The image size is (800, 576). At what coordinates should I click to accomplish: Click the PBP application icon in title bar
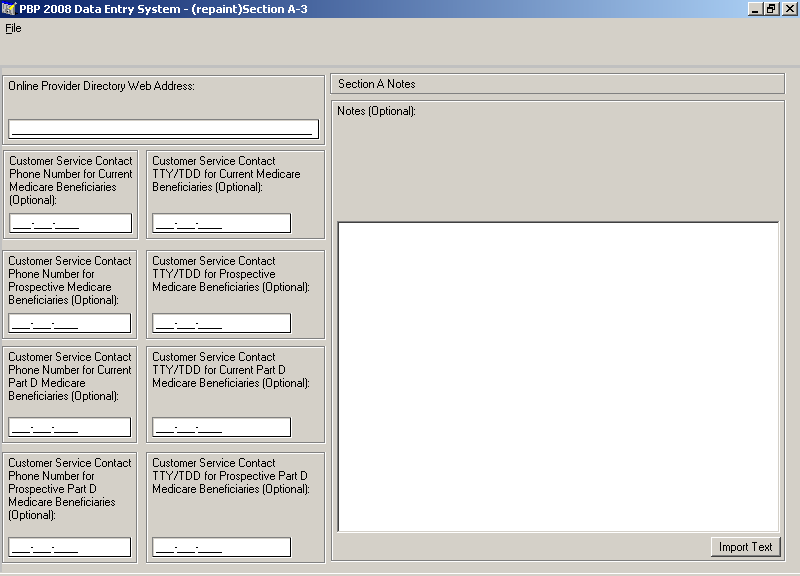coord(9,9)
